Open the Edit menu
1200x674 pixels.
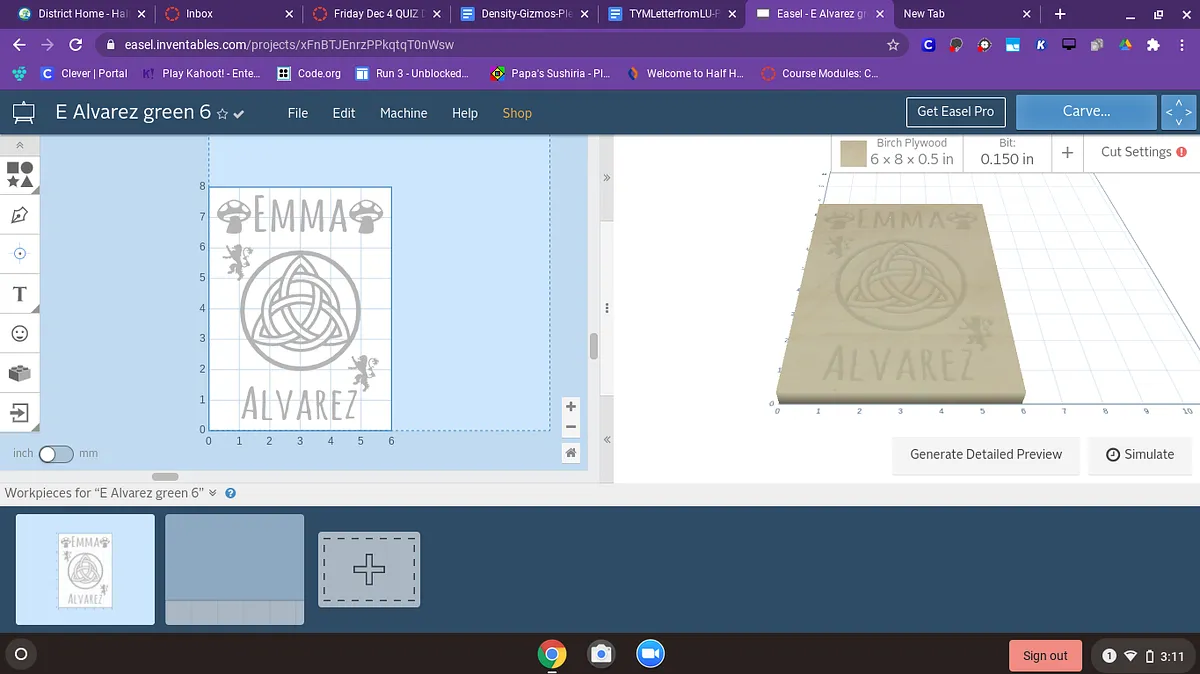click(x=344, y=113)
